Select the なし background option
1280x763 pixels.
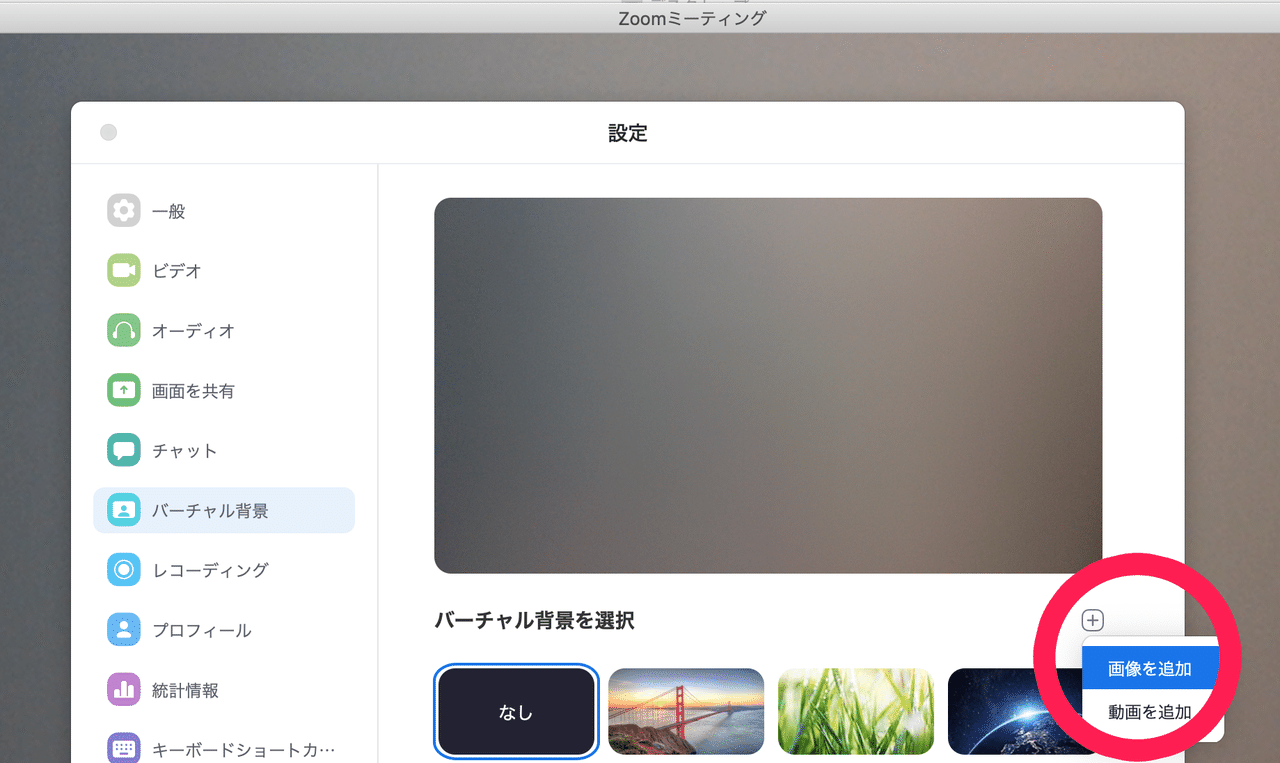point(516,712)
